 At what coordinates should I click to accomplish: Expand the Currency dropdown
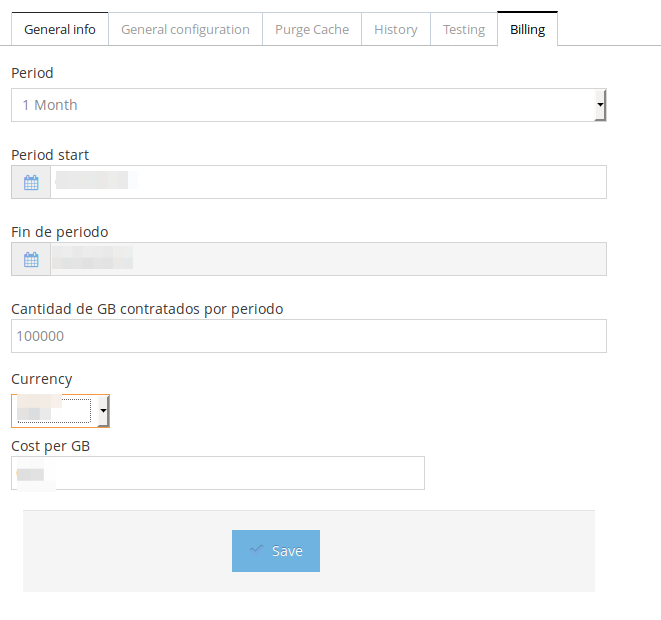[60, 410]
